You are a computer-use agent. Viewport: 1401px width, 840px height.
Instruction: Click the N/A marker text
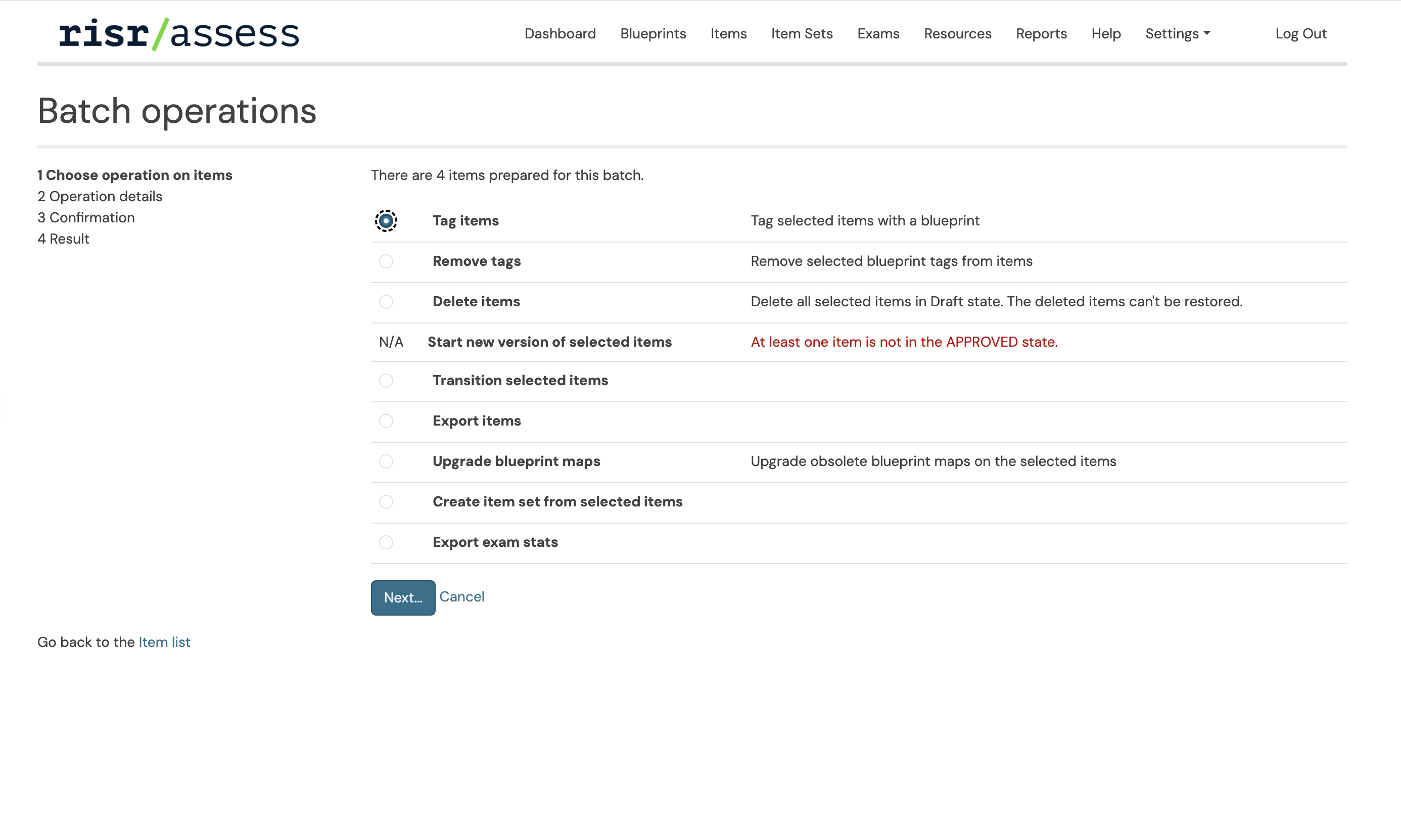[391, 343]
